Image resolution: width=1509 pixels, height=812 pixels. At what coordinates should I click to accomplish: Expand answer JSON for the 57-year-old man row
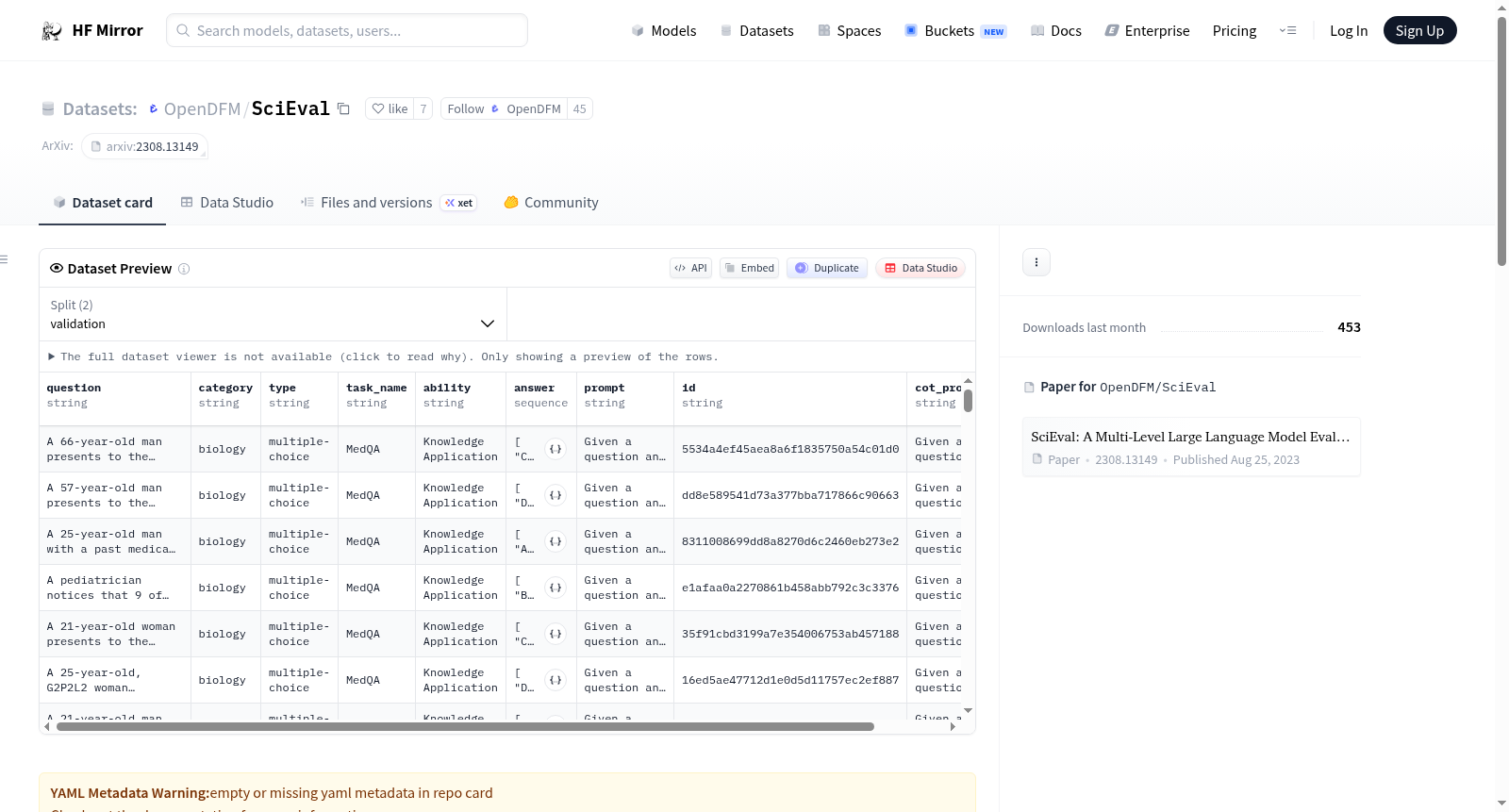(x=556, y=495)
